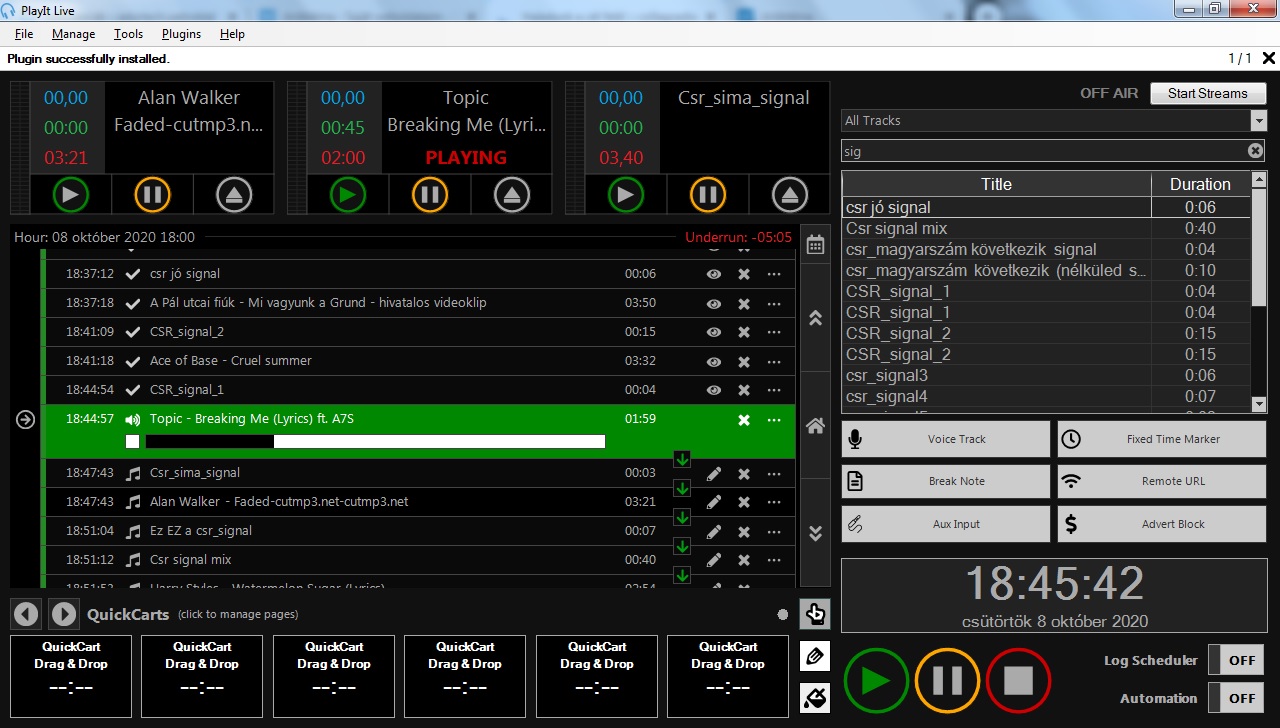Viewport: 1280px width, 728px height.
Task: Open more options for Topic Breaking Me row
Action: click(774, 420)
